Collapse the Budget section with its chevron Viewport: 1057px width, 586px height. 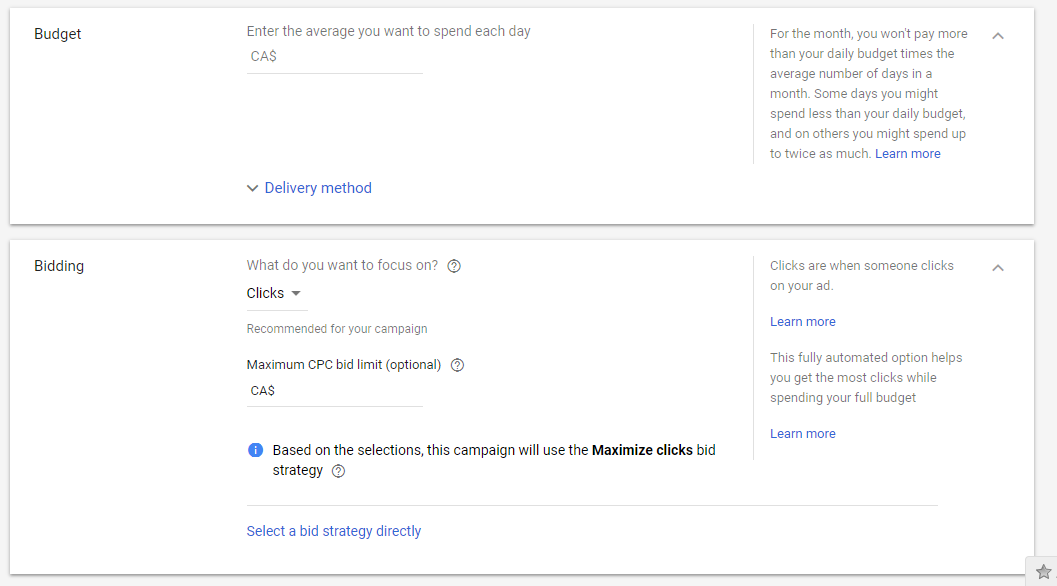click(998, 36)
